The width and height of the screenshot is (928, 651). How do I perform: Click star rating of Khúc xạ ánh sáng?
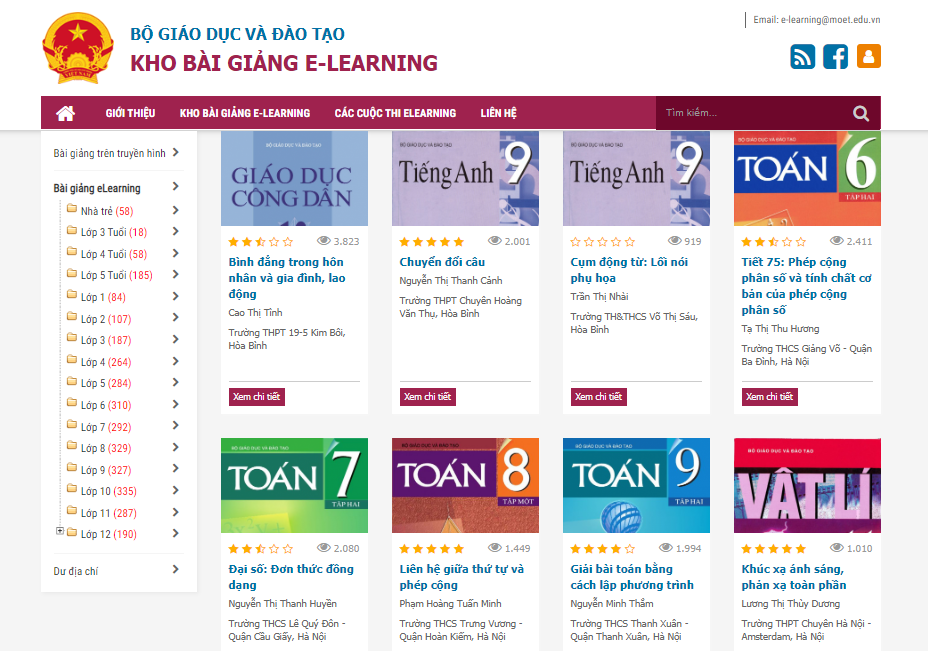point(774,549)
